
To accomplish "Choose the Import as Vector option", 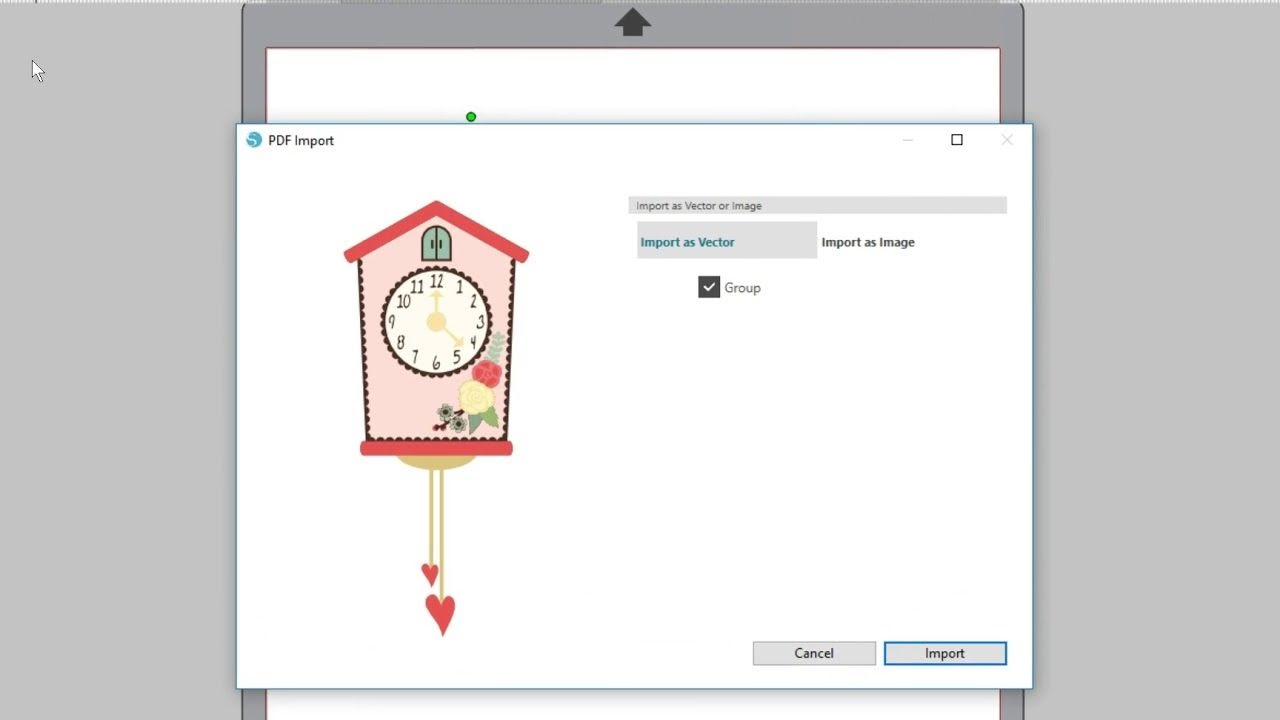I will [727, 241].
